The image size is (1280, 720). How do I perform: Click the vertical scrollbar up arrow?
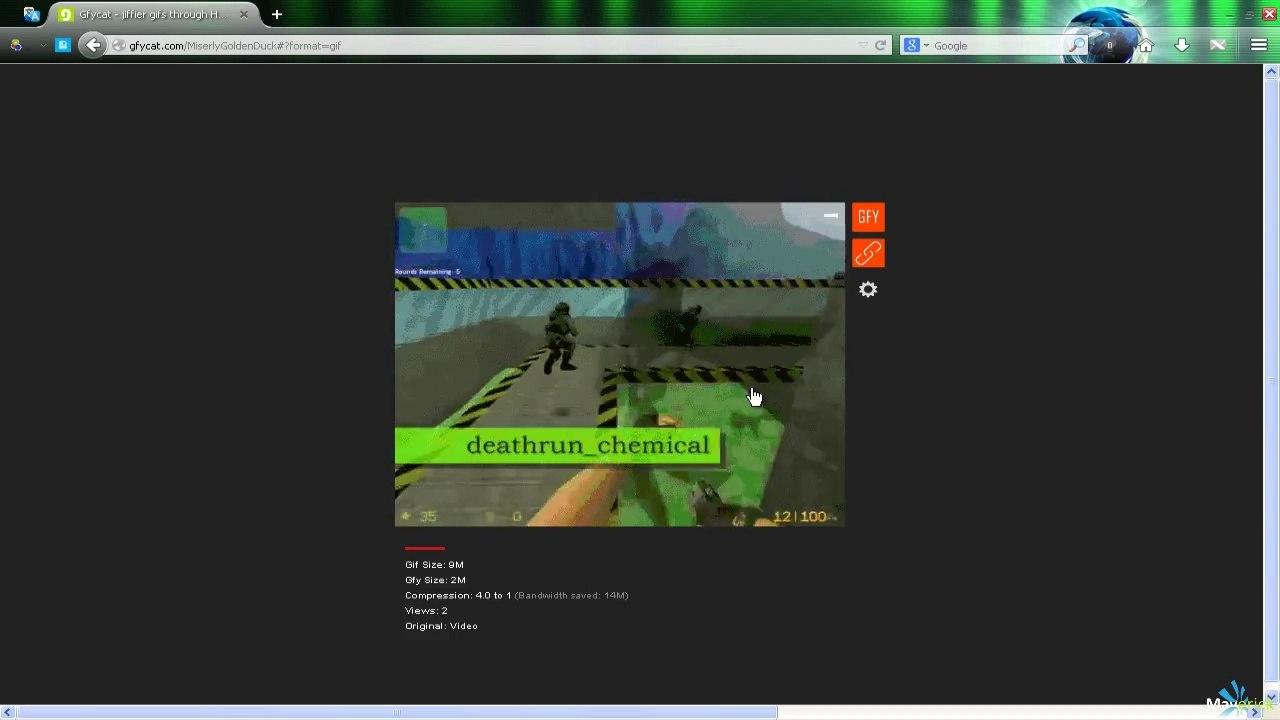(1271, 72)
